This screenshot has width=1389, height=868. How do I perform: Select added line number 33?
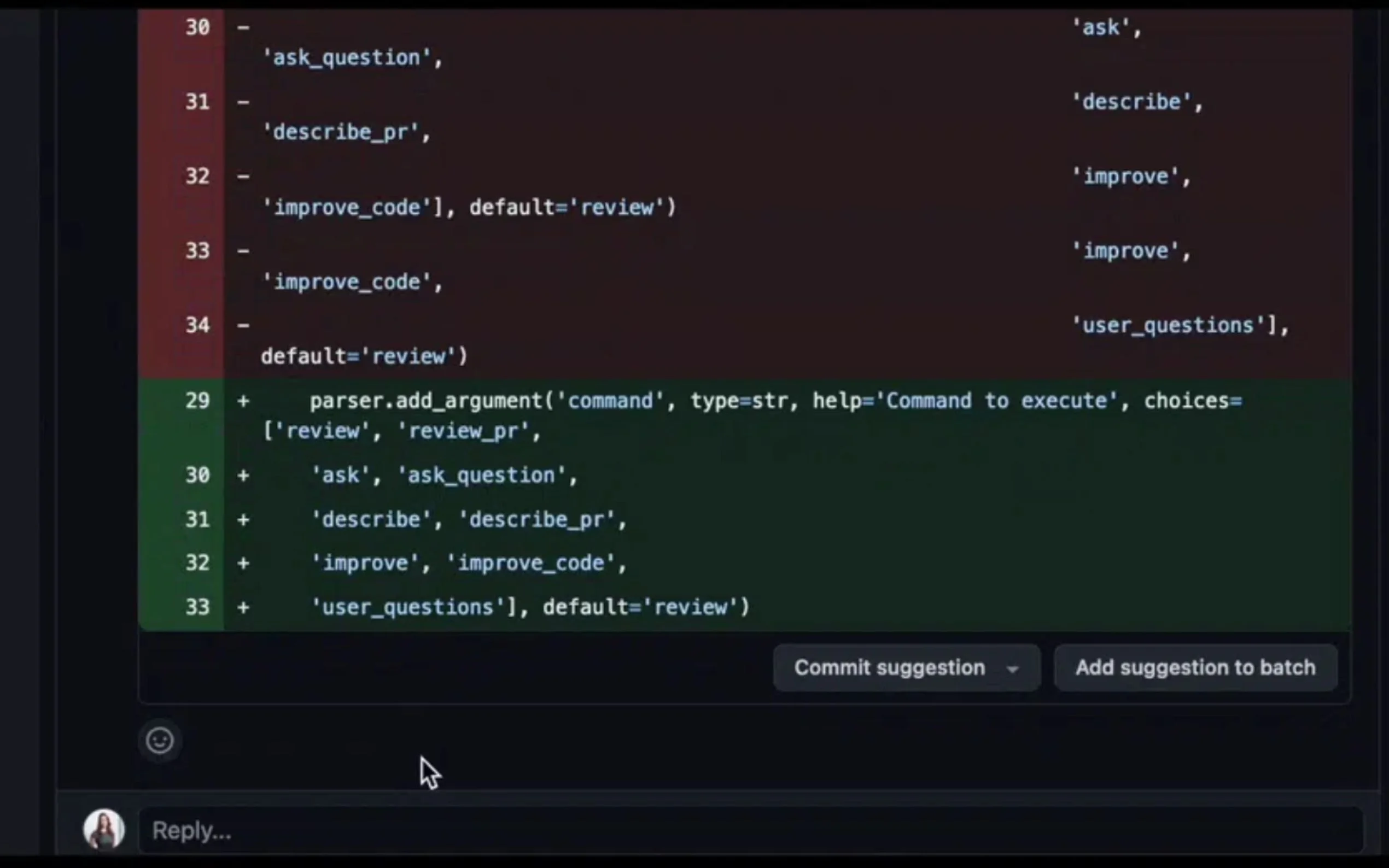tap(197, 607)
